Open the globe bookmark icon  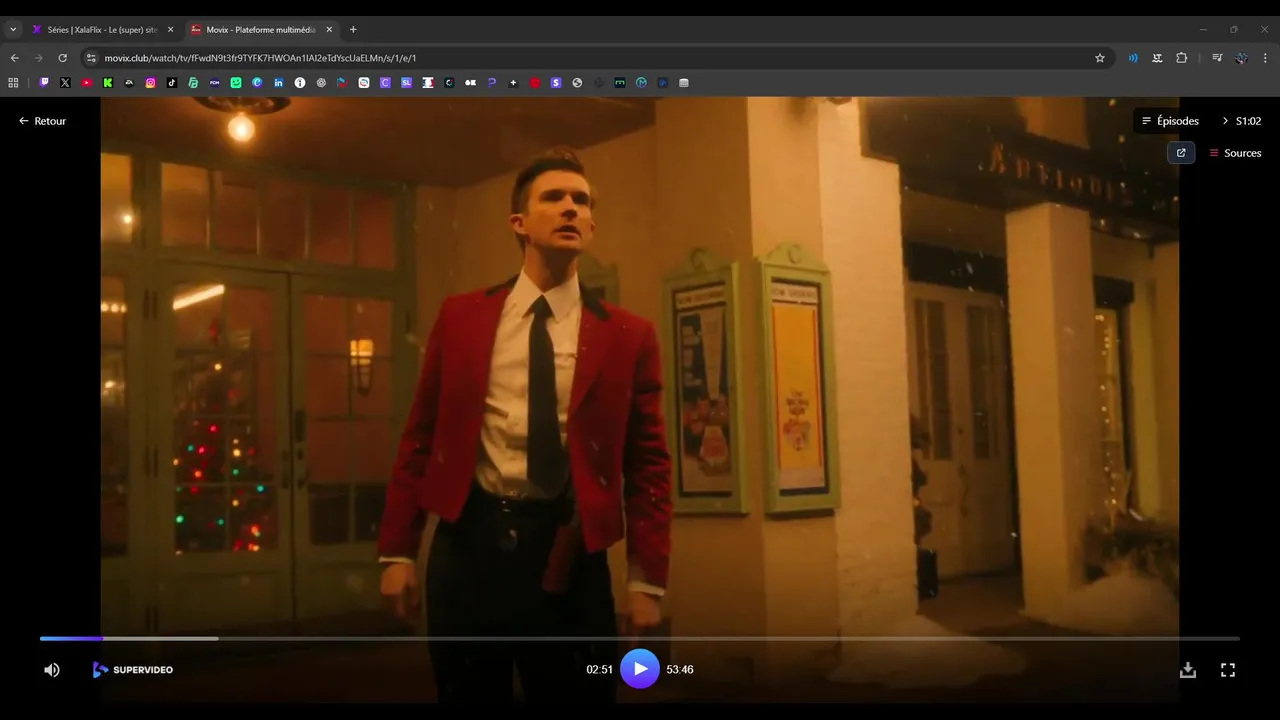[577, 83]
